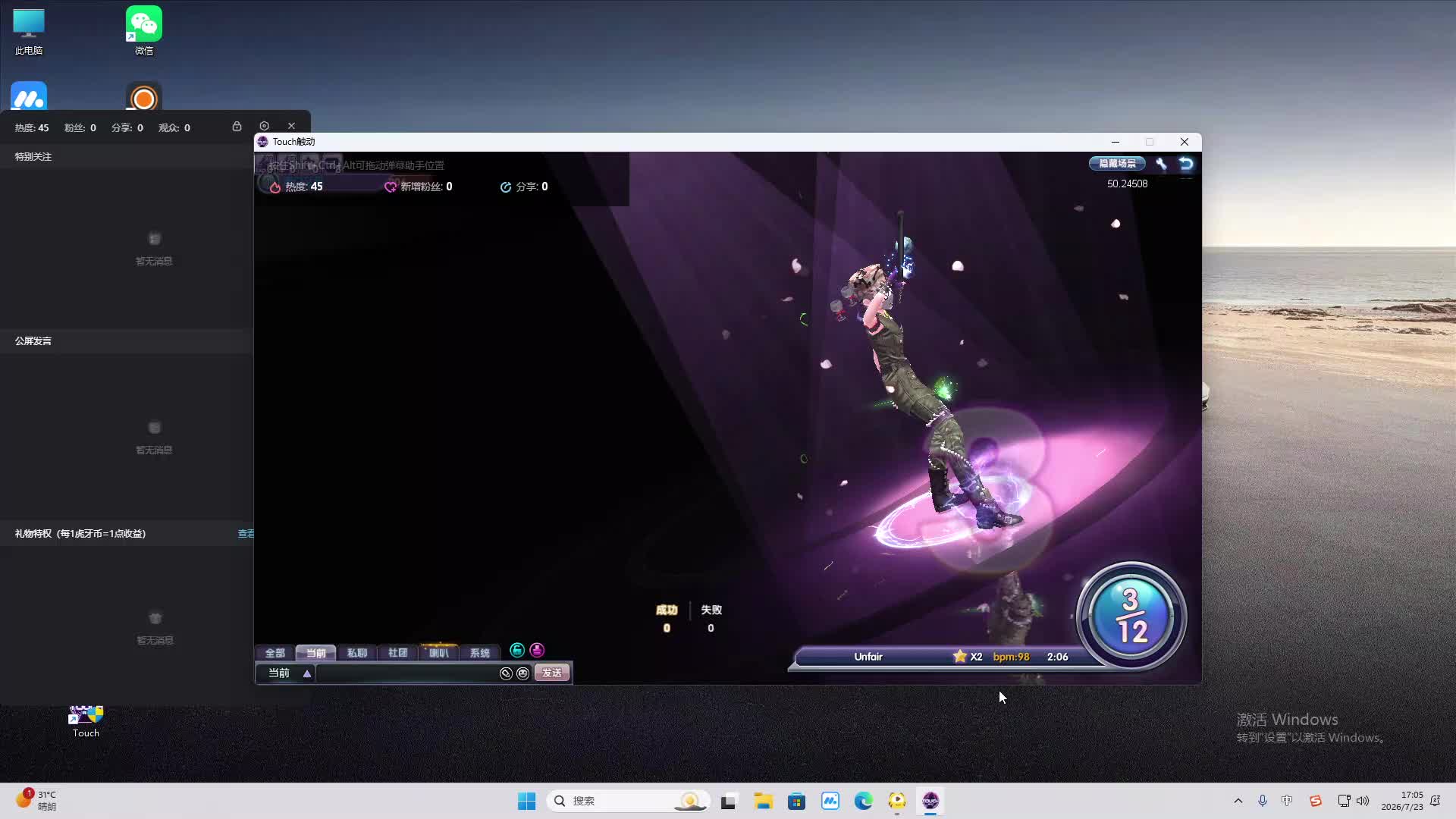Screen dimensions: 1456x819
Task: Click the Touch game icon on the taskbar
Action: [x=930, y=801]
